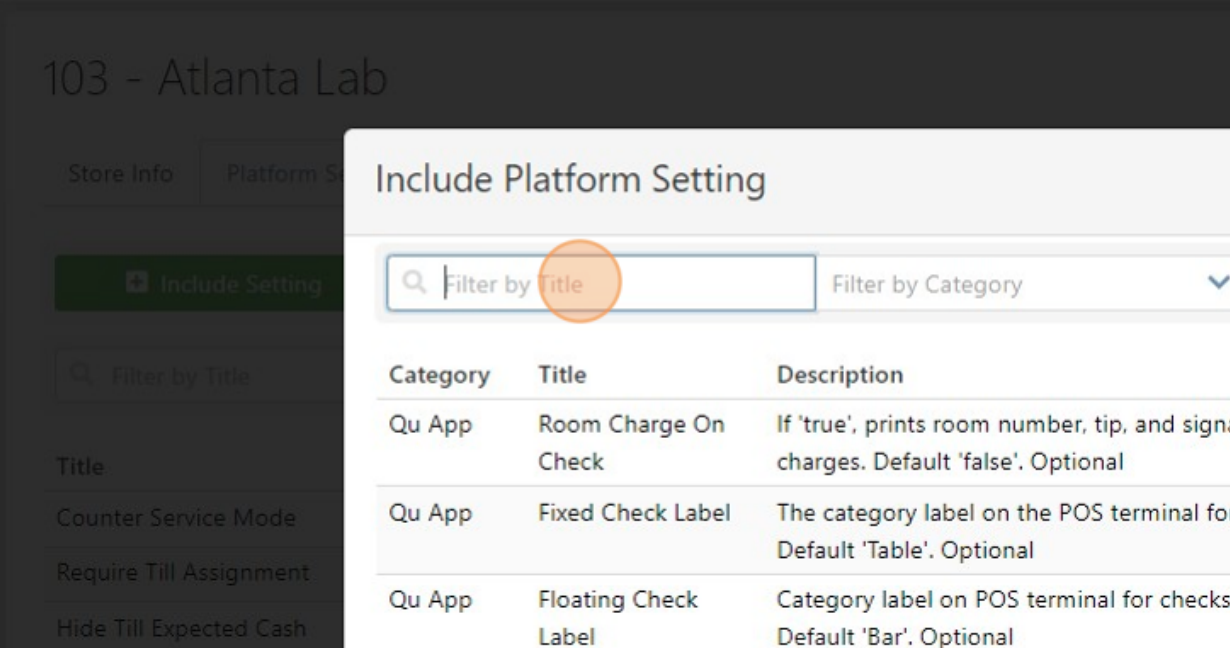Open the Filter by Category dropdown

point(1025,284)
